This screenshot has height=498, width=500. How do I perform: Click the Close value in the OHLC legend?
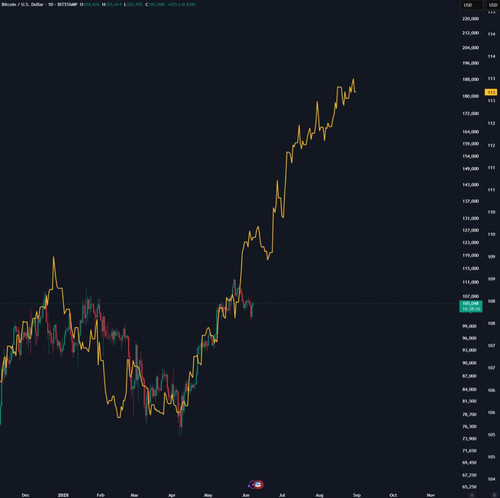(x=155, y=5)
